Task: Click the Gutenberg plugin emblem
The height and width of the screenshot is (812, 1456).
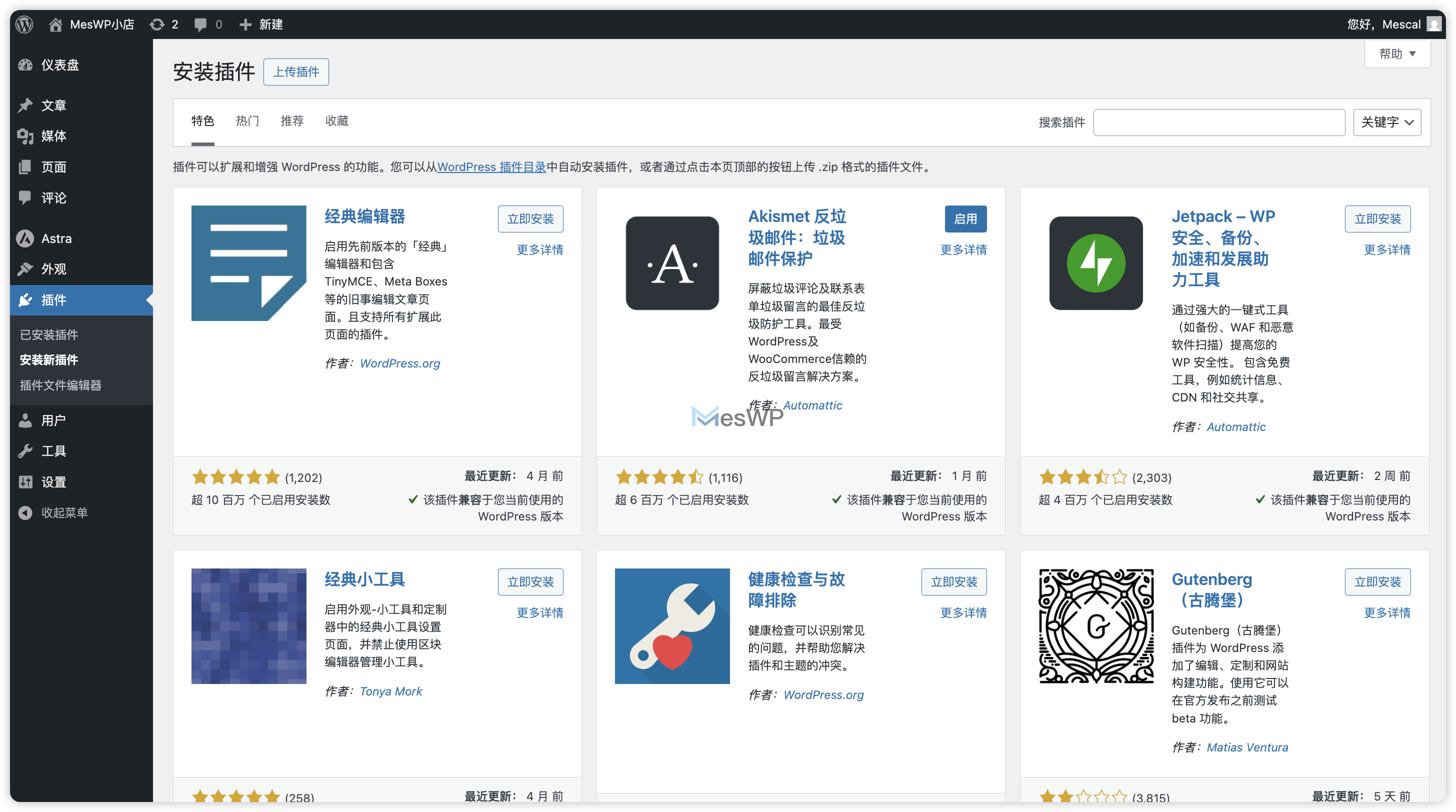Action: click(x=1096, y=626)
